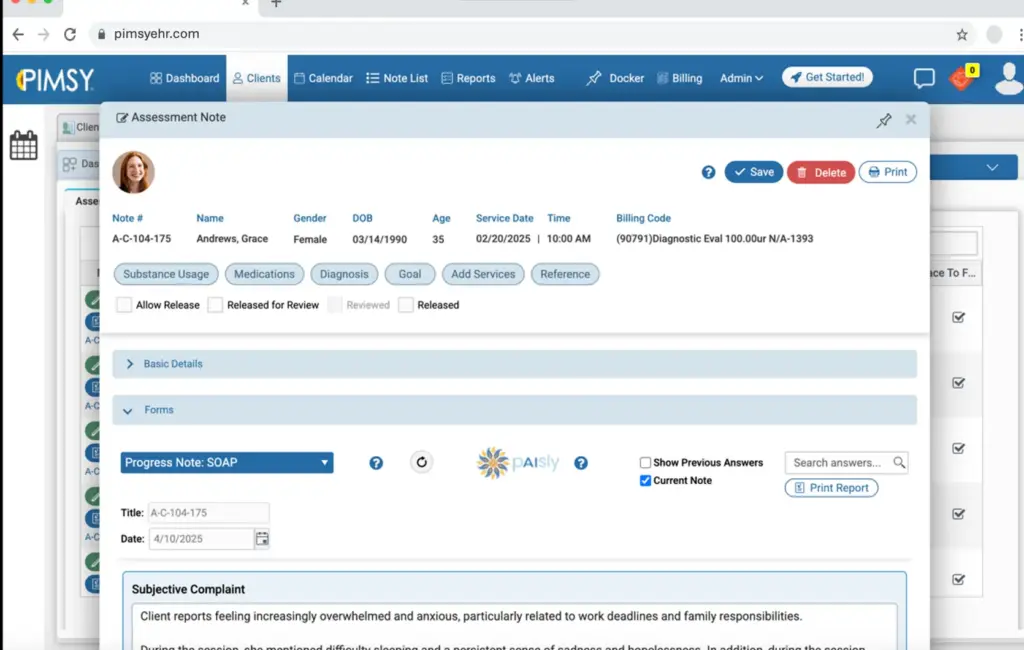Open the orange notifications badge icon
Screen dimensions: 1024x650
click(x=963, y=78)
